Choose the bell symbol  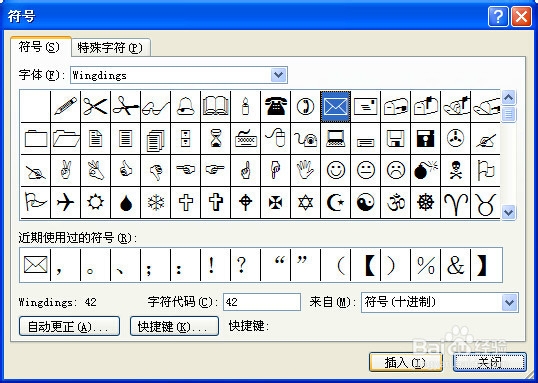click(x=185, y=106)
